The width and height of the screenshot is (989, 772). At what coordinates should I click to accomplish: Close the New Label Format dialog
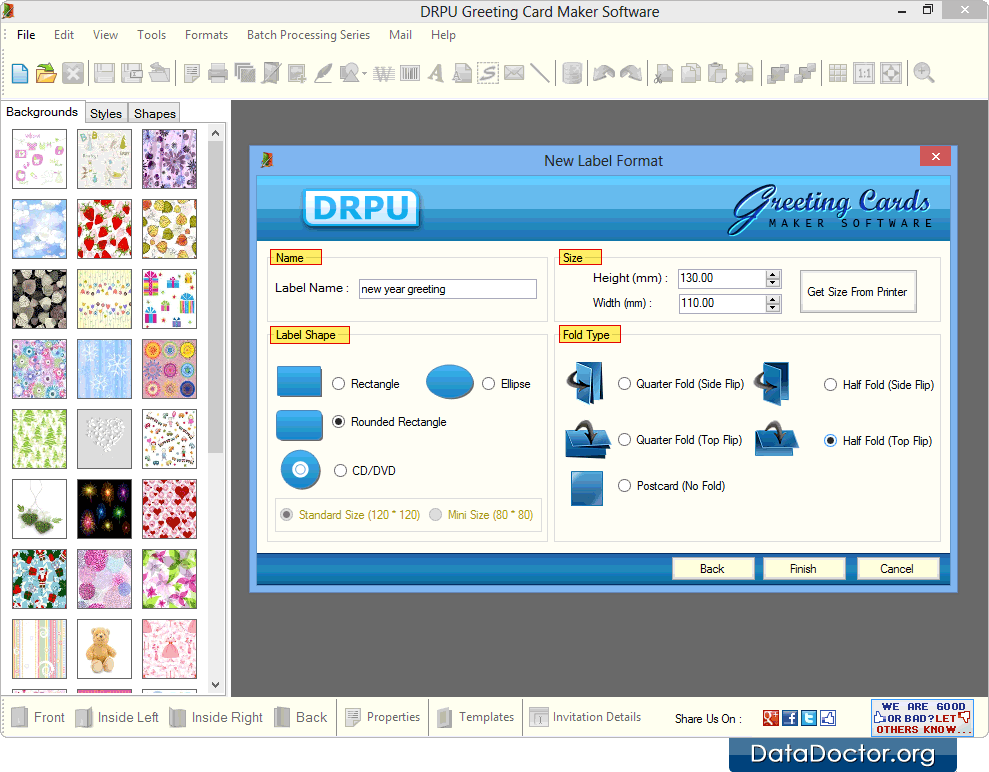(x=936, y=156)
